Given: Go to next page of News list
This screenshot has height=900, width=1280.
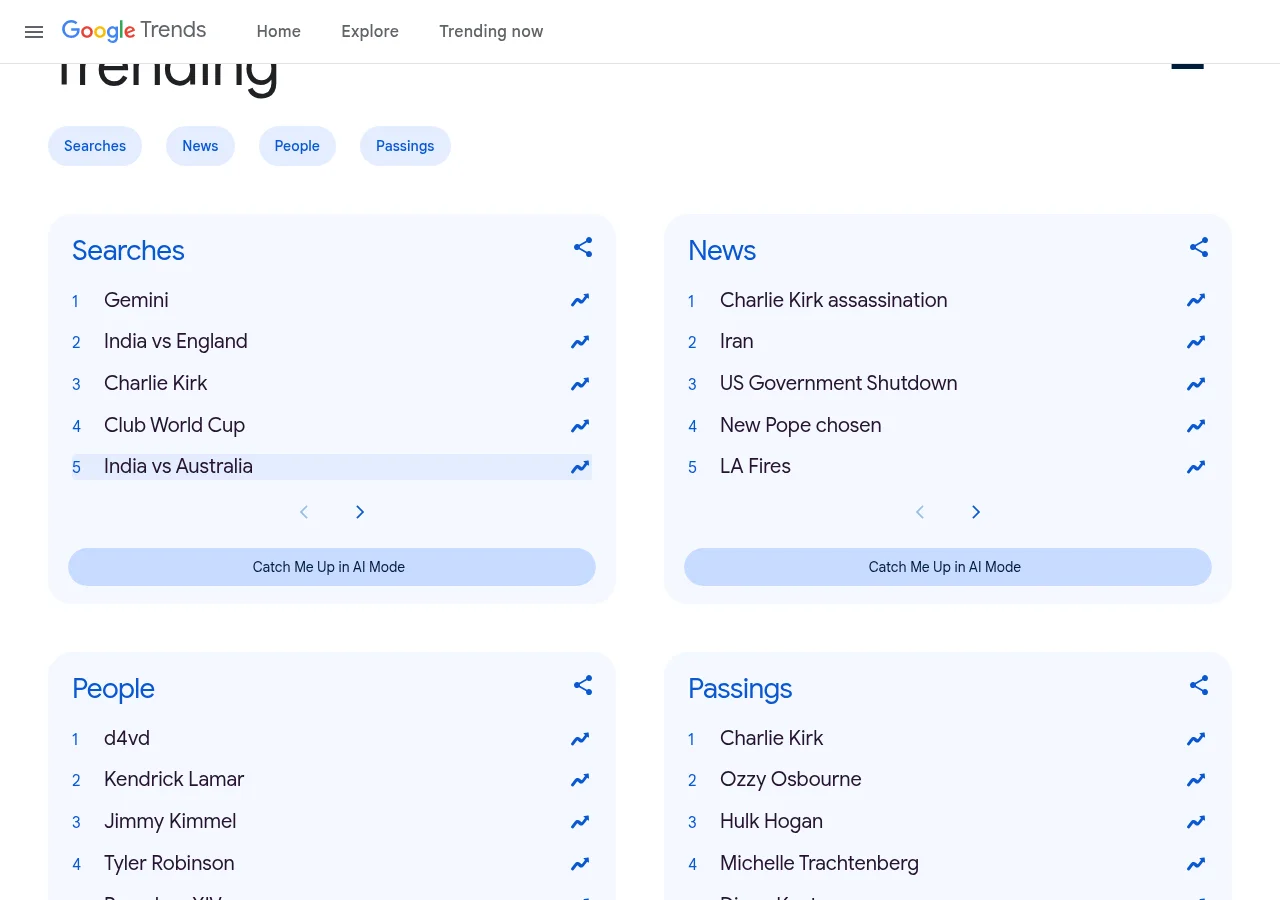Looking at the screenshot, I should coord(976,512).
